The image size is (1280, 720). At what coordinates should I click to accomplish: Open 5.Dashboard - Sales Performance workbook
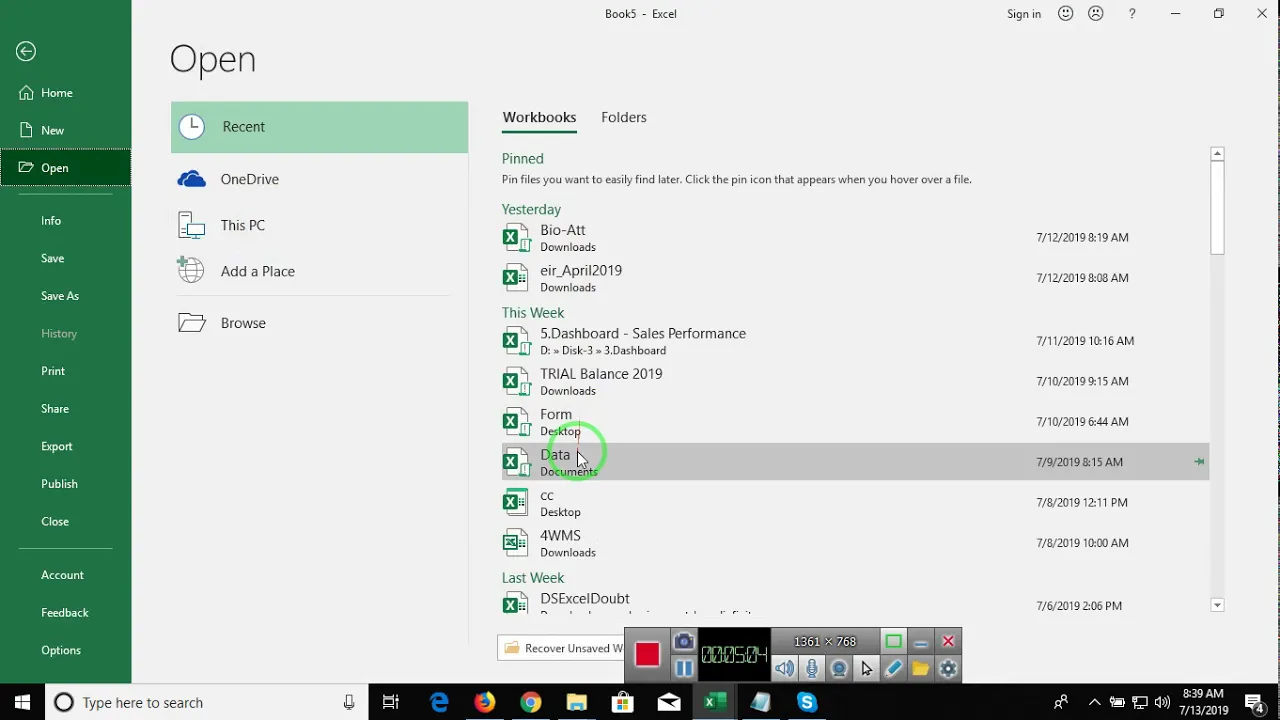tap(855, 341)
